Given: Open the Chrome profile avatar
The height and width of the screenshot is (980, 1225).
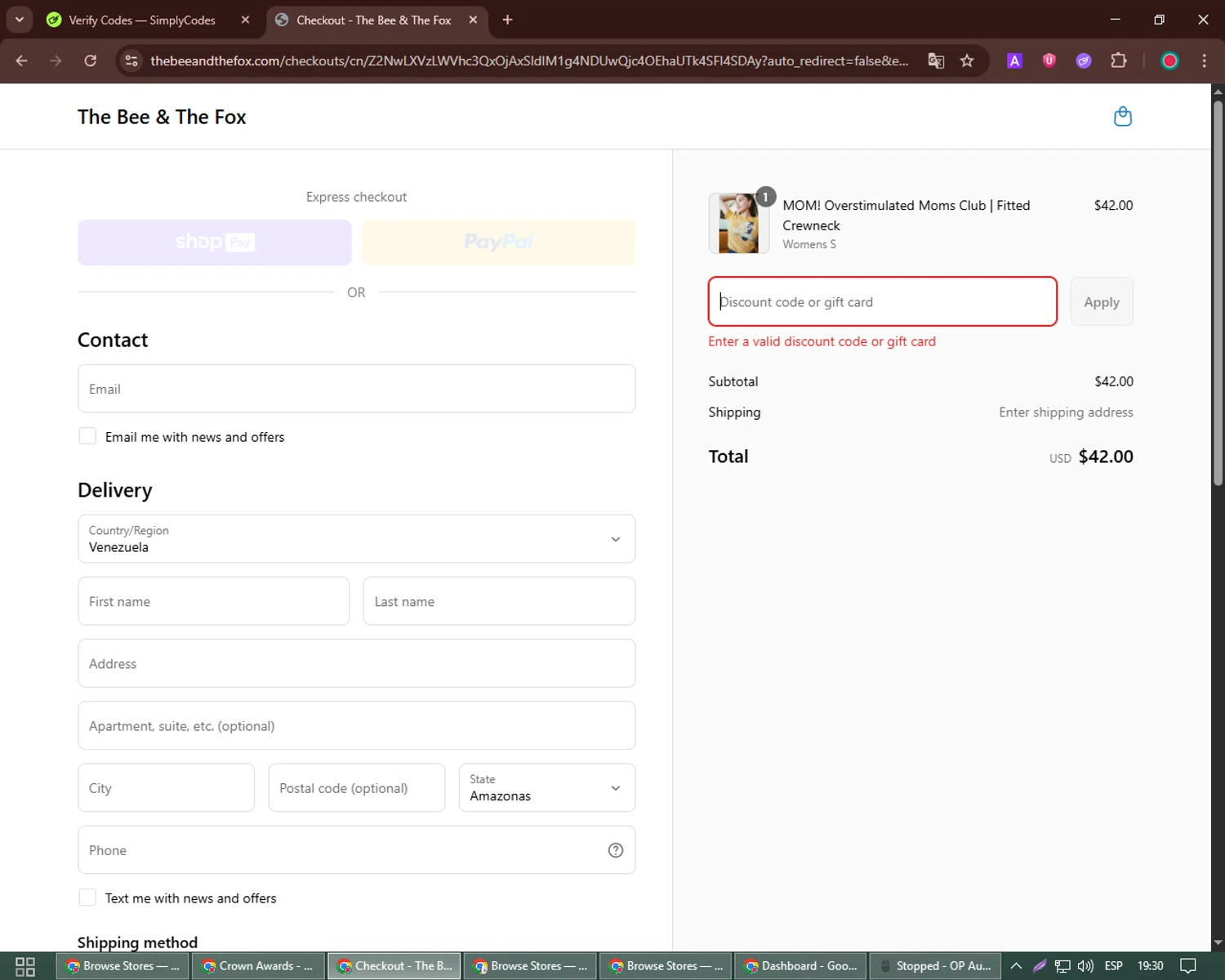Looking at the screenshot, I should pos(1169,60).
